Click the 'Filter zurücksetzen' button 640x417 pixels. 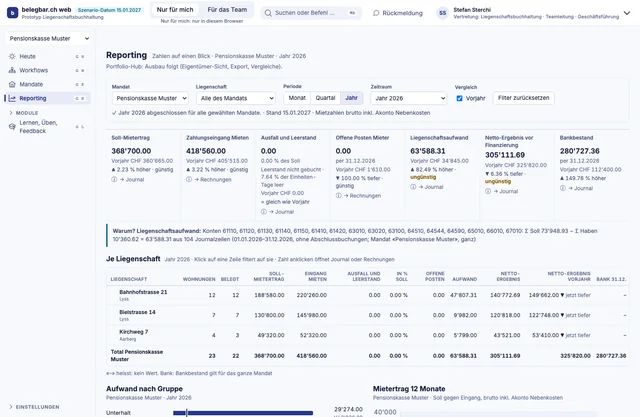pos(524,98)
